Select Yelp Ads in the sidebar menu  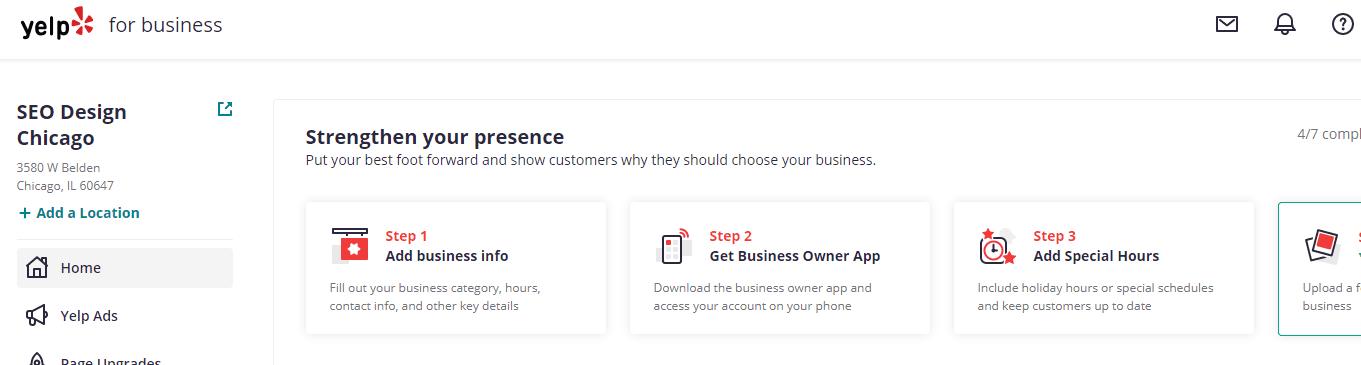pyautogui.click(x=125, y=316)
